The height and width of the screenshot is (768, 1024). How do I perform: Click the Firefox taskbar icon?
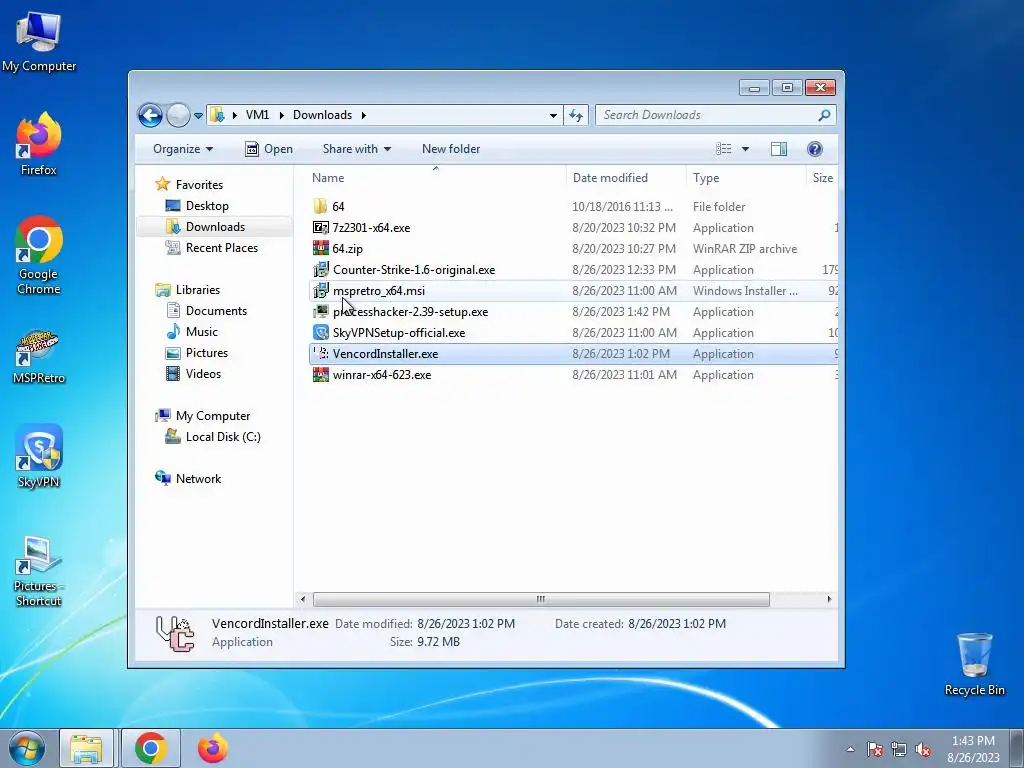(213, 748)
